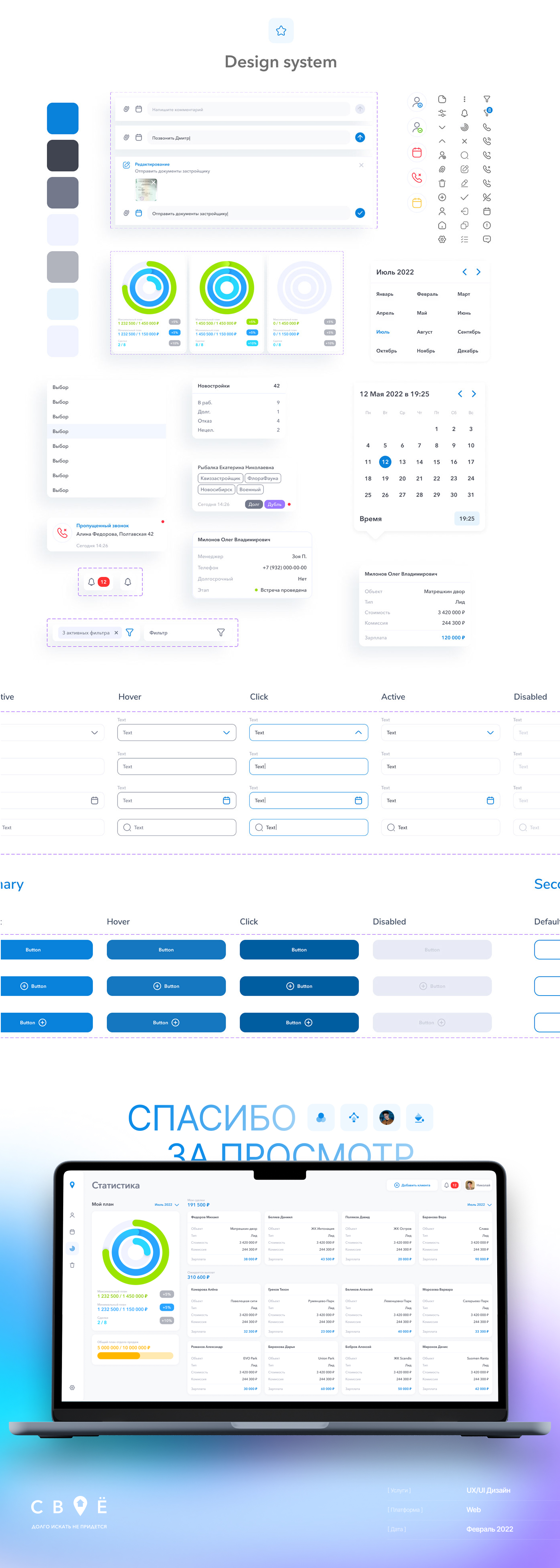
Task: Click the sliders settings icon in the icon grid
Action: point(442,113)
